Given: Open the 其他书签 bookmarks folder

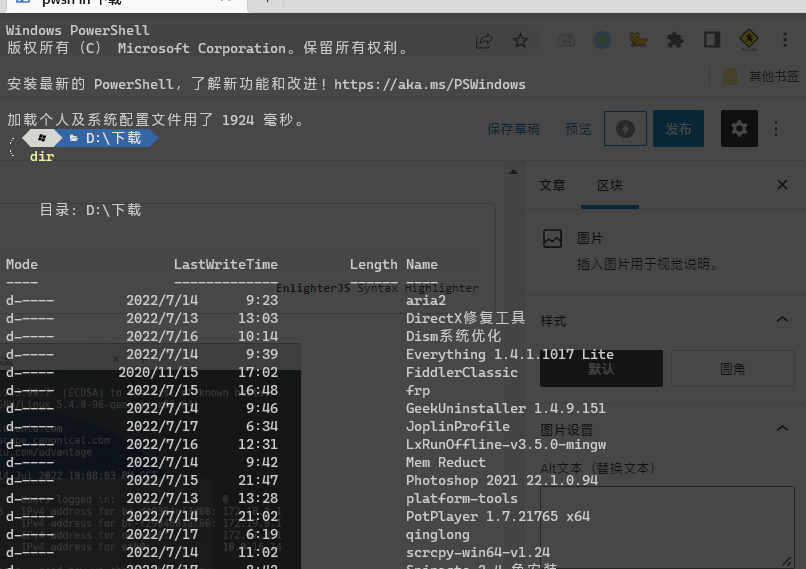Looking at the screenshot, I should tap(761, 77).
